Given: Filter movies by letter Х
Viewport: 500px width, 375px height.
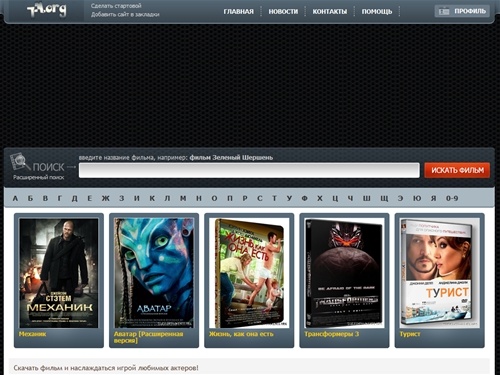Looking at the screenshot, I should 320,198.
